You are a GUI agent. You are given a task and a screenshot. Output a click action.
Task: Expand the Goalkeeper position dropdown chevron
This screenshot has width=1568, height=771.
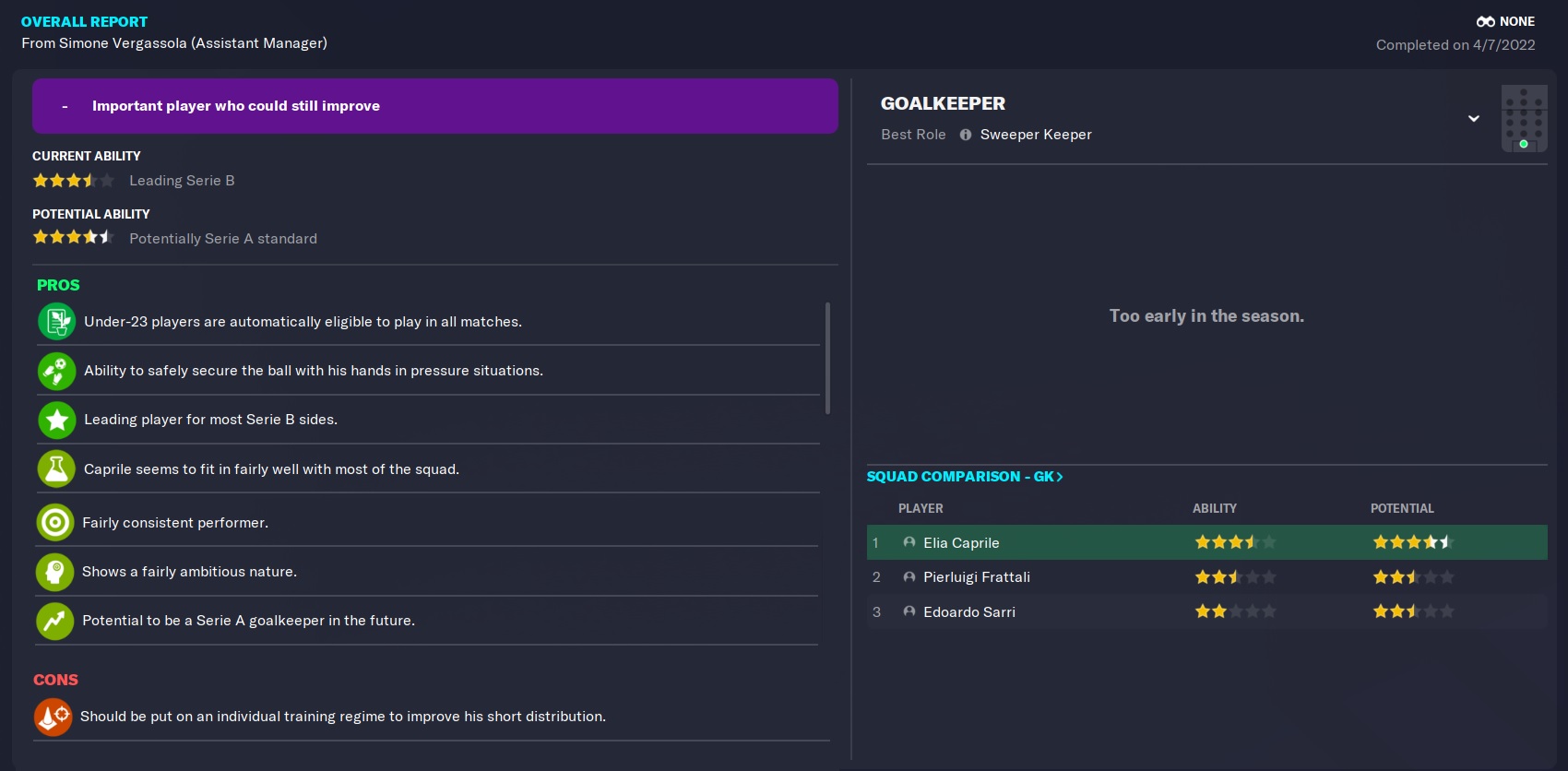tap(1474, 118)
